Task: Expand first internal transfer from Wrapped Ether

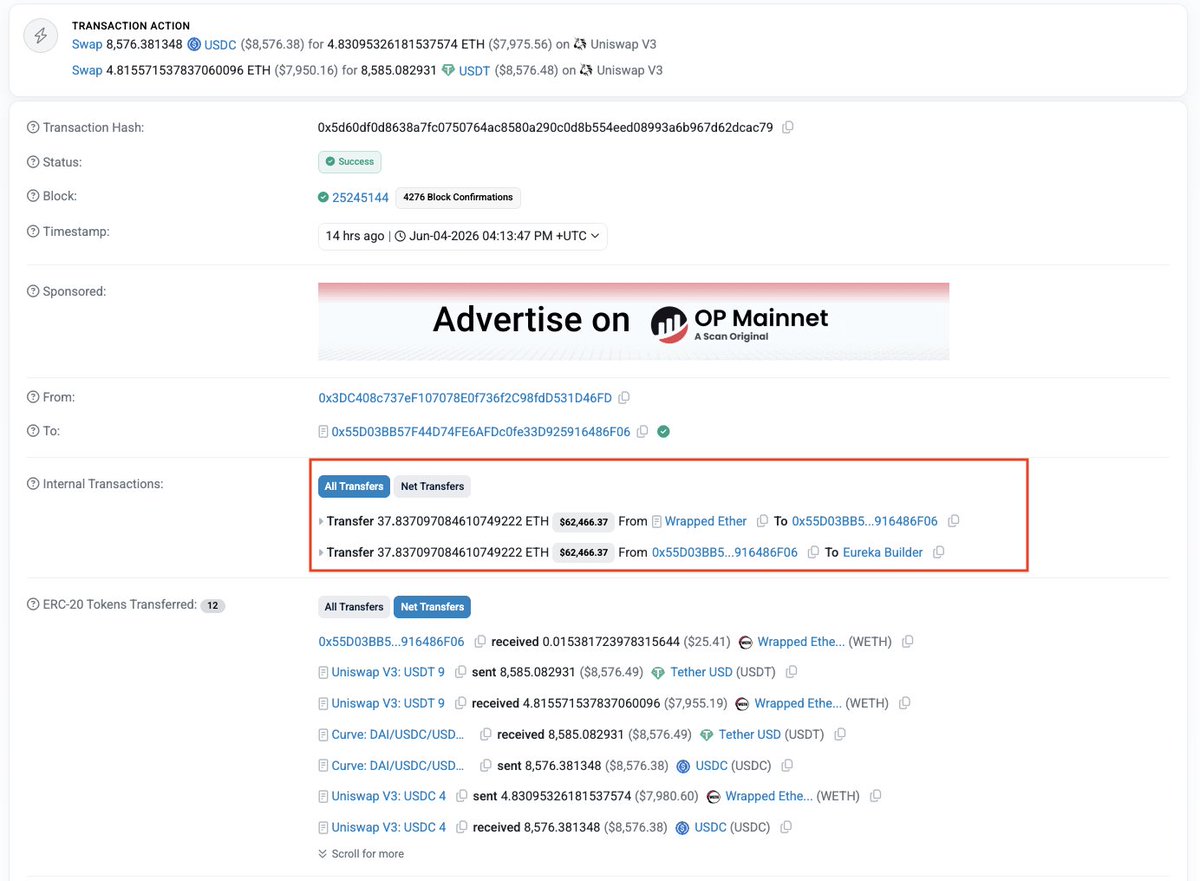Action: [x=321, y=522]
